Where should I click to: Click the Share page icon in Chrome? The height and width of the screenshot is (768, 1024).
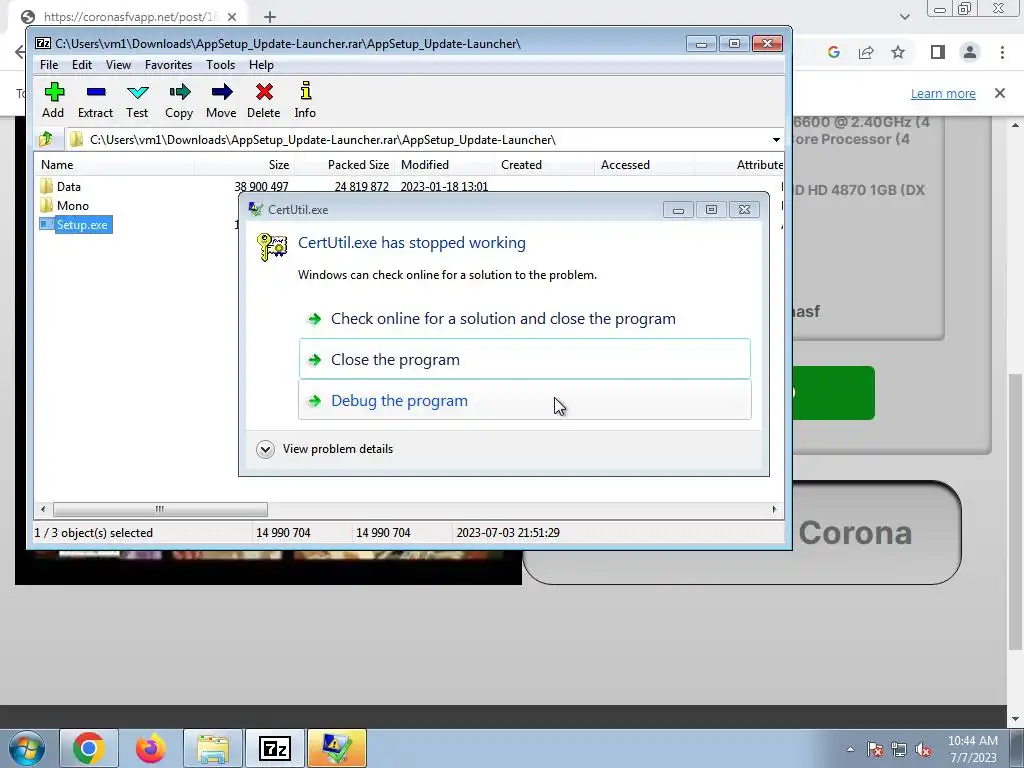pyautogui.click(x=866, y=52)
